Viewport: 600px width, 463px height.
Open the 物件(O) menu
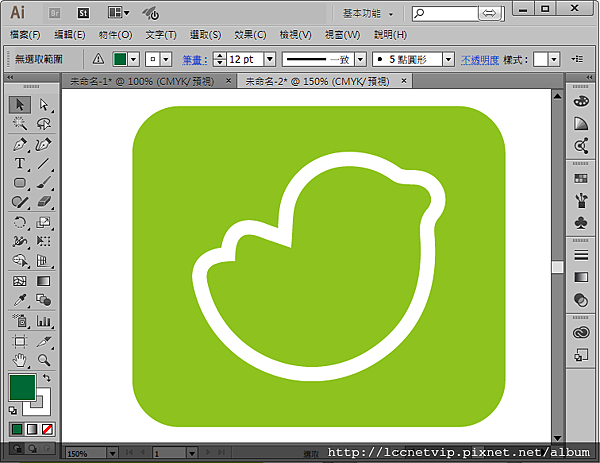click(x=115, y=35)
